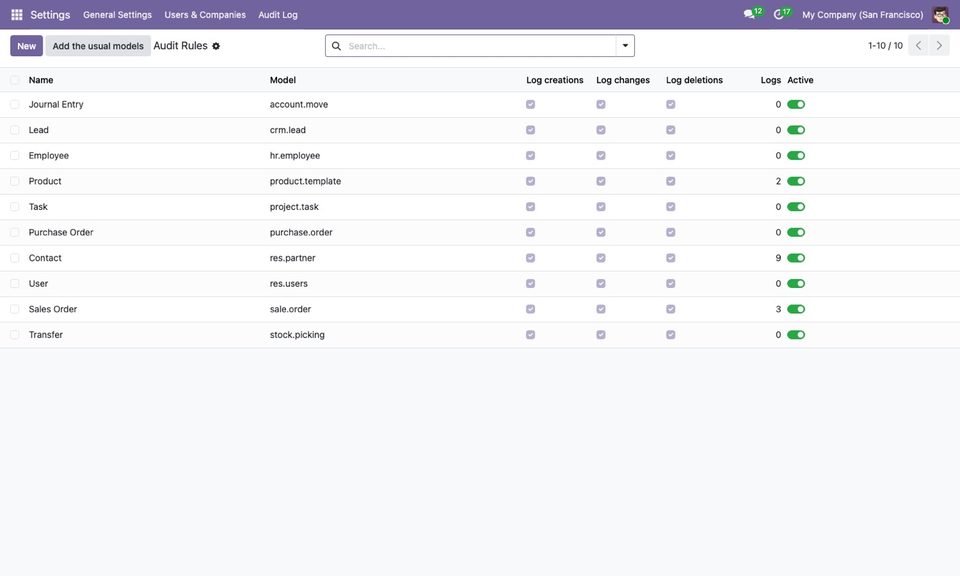Sort by the Active column header
Viewport: 960px width, 576px height.
(x=800, y=80)
